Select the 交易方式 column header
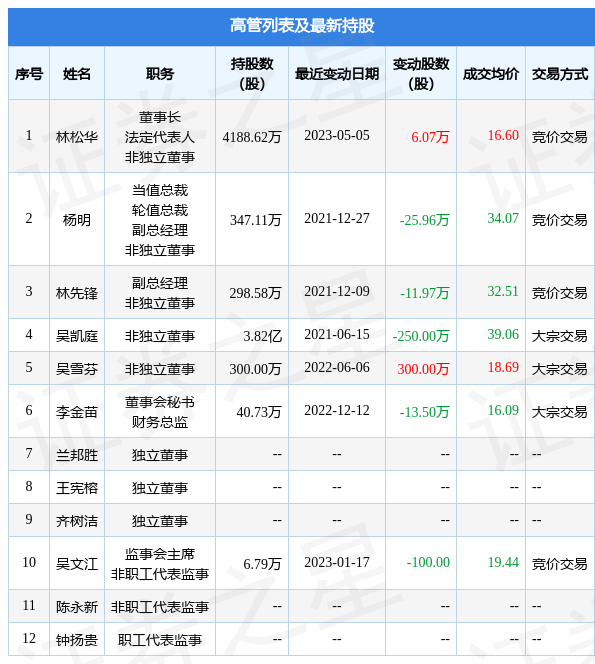This screenshot has width=595, height=664. pos(559,74)
